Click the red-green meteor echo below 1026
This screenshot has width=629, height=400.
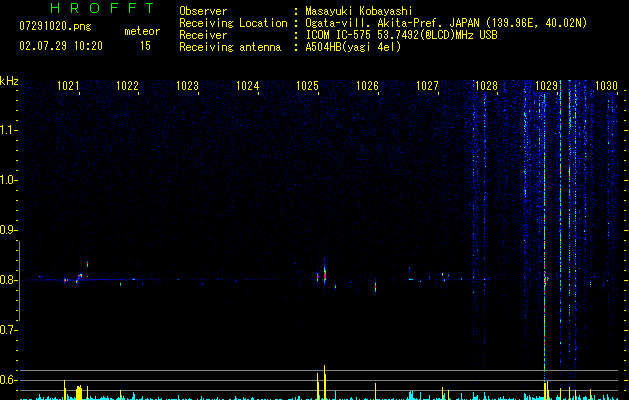(x=375, y=287)
